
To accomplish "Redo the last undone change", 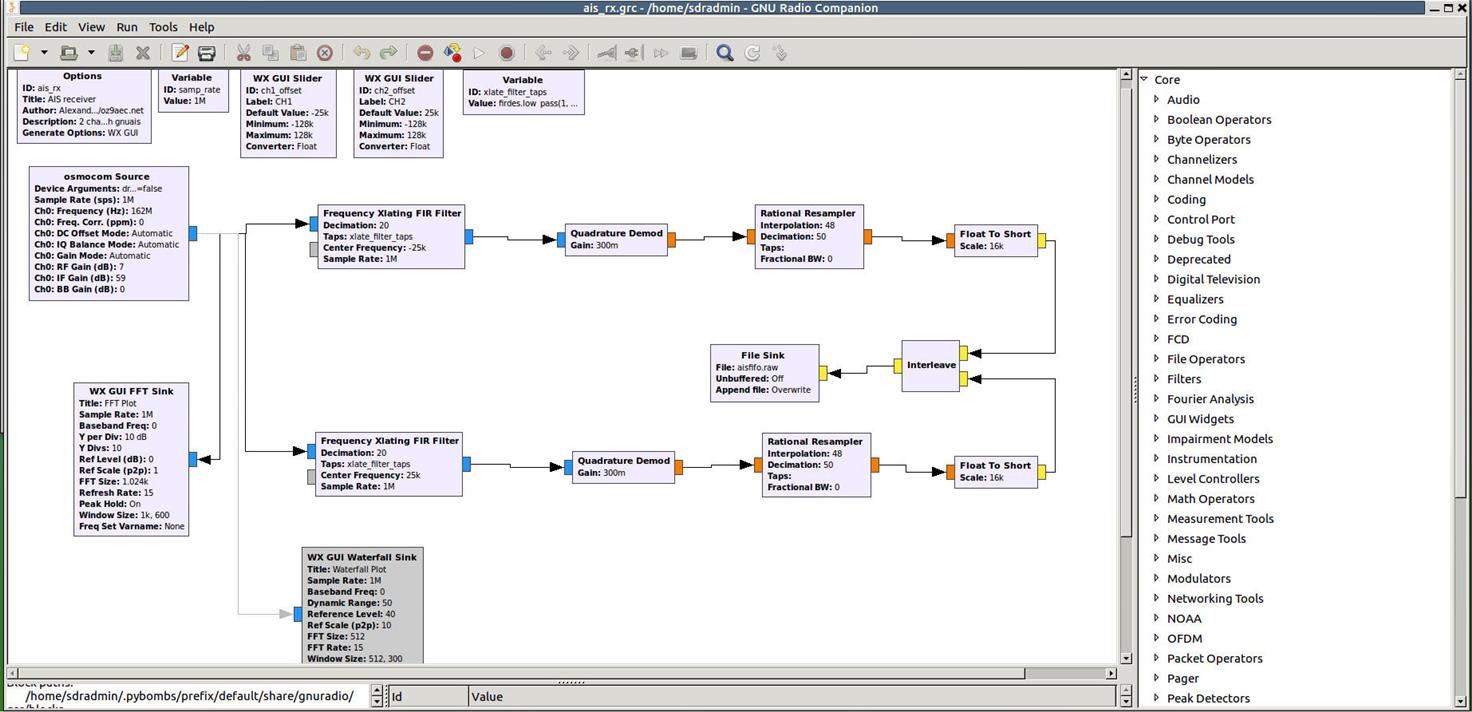I will tap(388, 53).
